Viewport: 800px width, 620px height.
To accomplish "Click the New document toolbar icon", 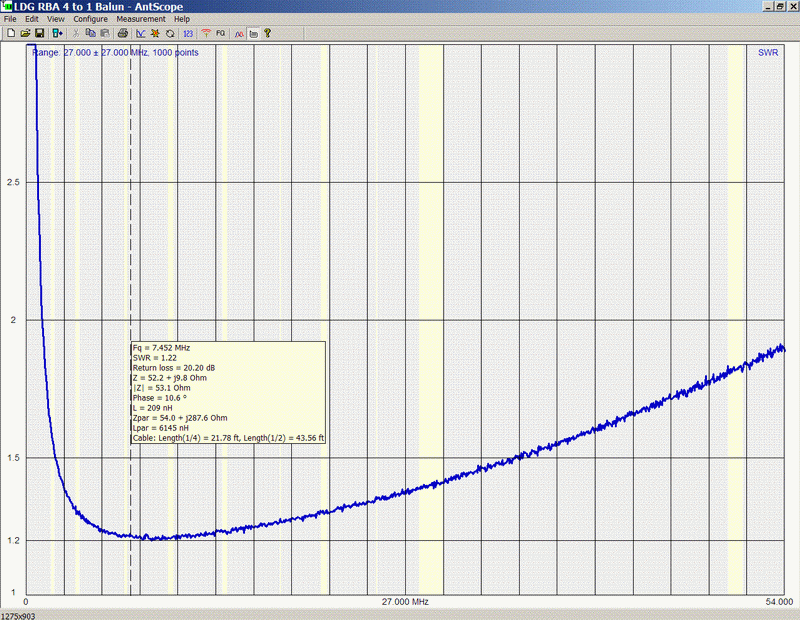I will click(10, 33).
